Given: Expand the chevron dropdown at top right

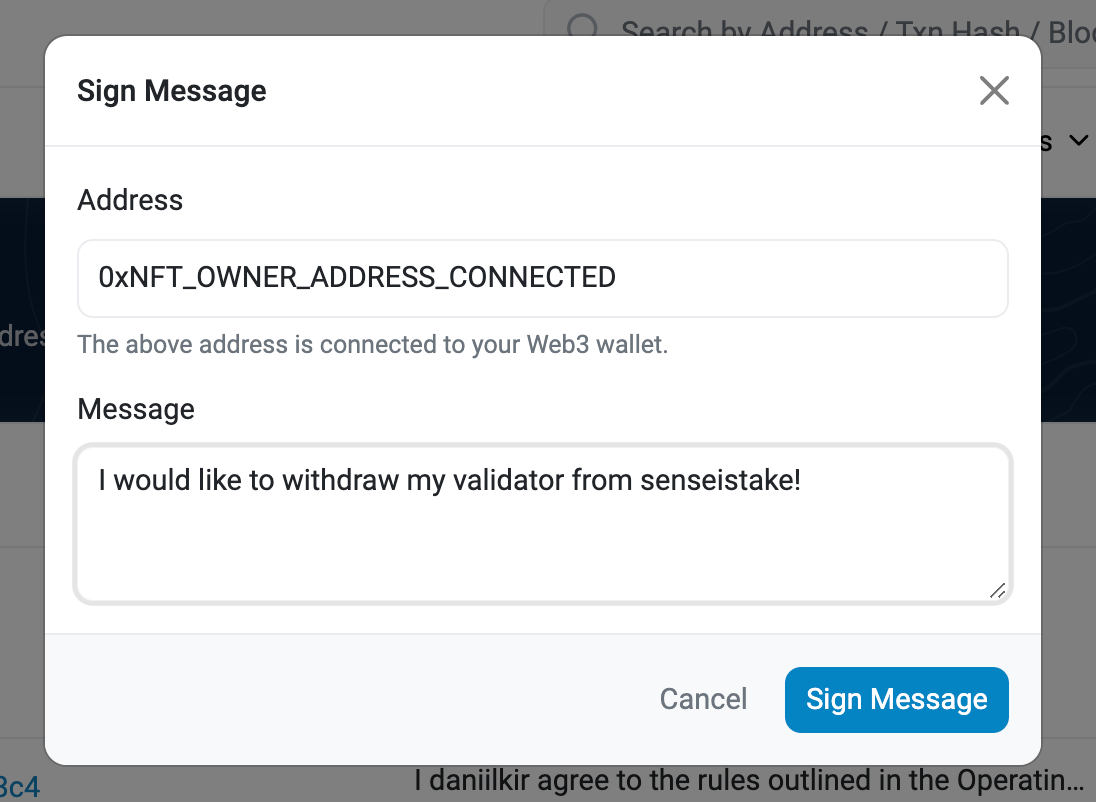Looking at the screenshot, I should click(x=1079, y=141).
